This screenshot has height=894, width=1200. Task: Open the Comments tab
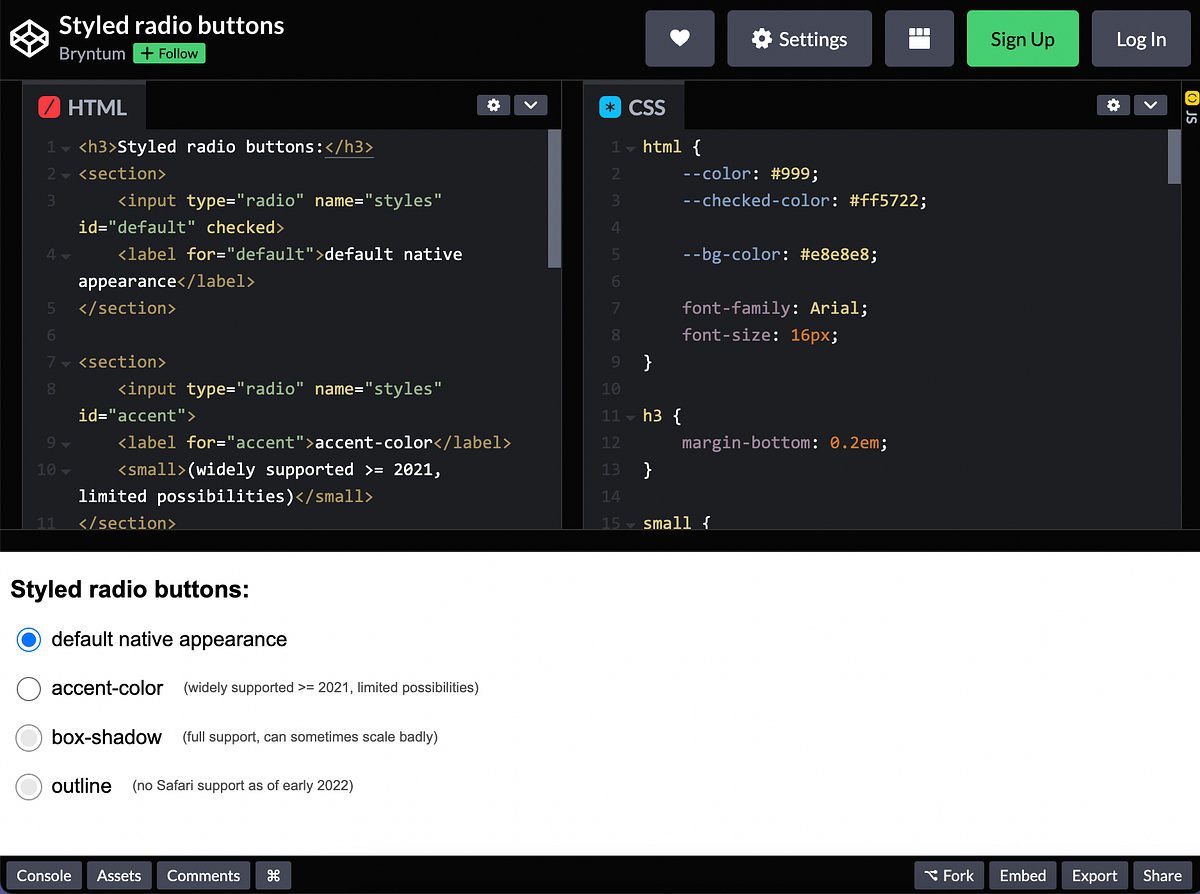coord(203,875)
